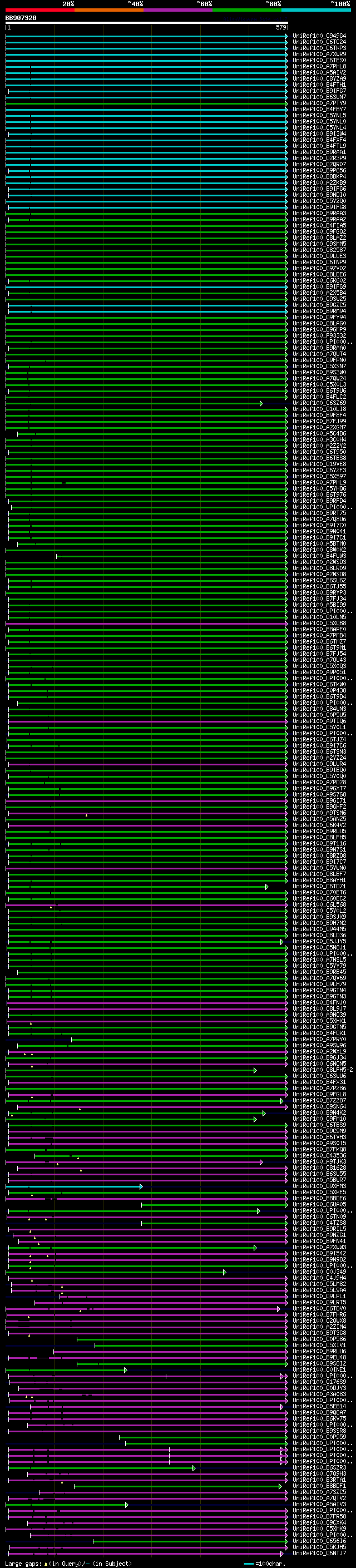Open hit UniRef100_B4FIA5
The image size is (356, 1568).
(x=319, y=225)
